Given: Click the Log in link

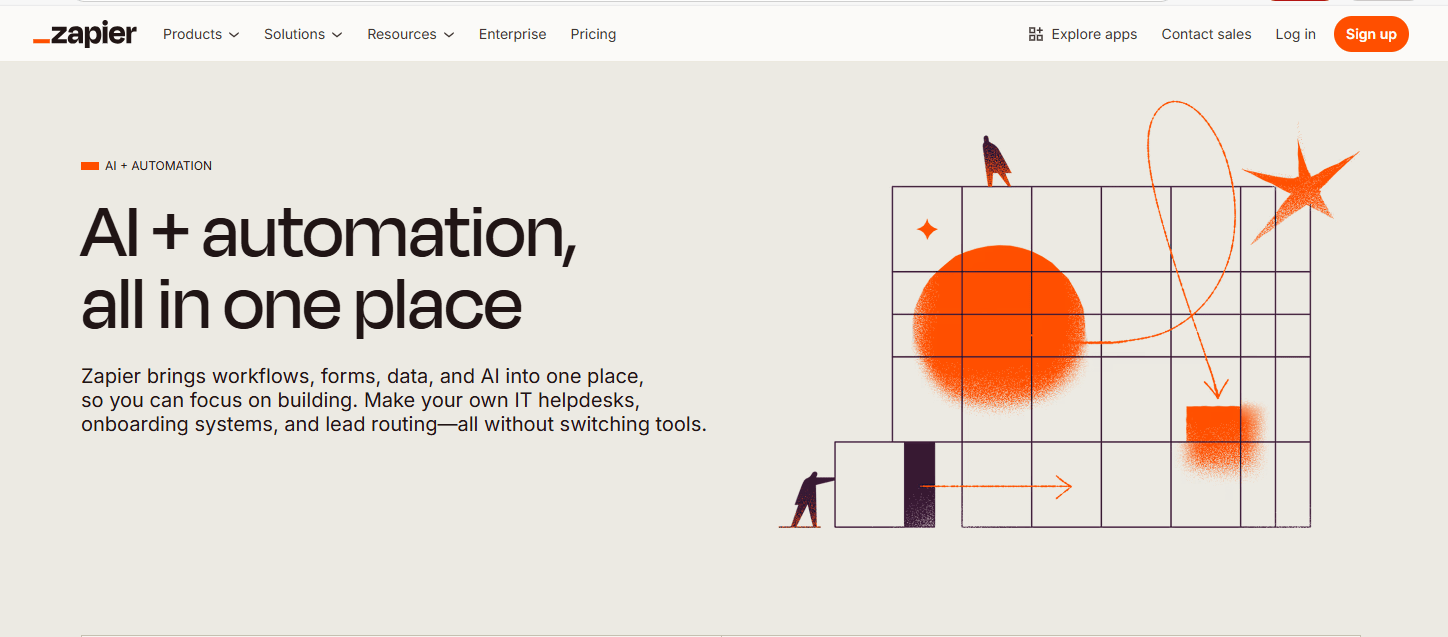Looking at the screenshot, I should click(x=1295, y=34).
